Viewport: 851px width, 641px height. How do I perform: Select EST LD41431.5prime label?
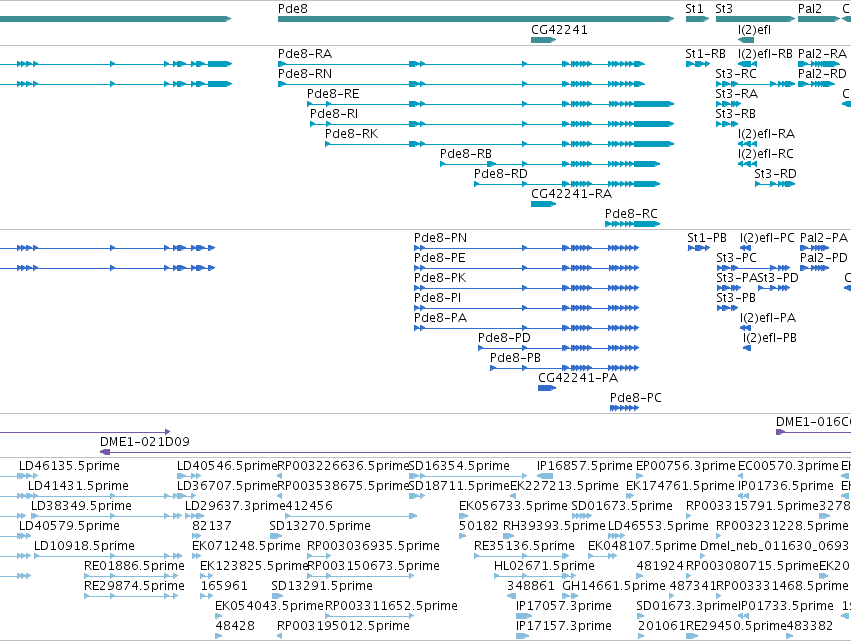[x=78, y=486]
